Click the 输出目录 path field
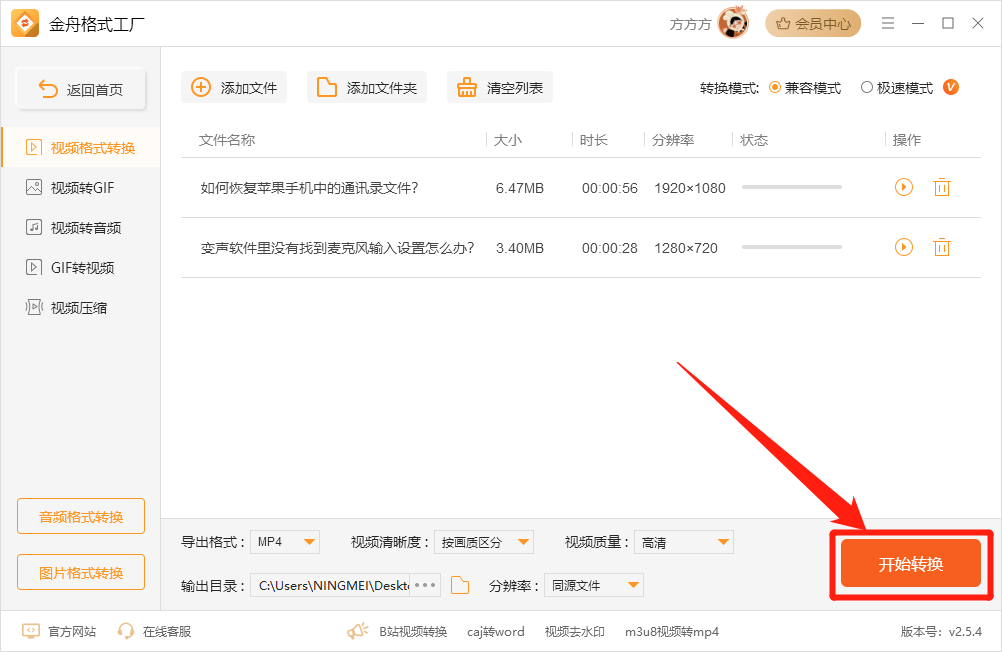Image resolution: width=1002 pixels, height=652 pixels. tap(330, 585)
